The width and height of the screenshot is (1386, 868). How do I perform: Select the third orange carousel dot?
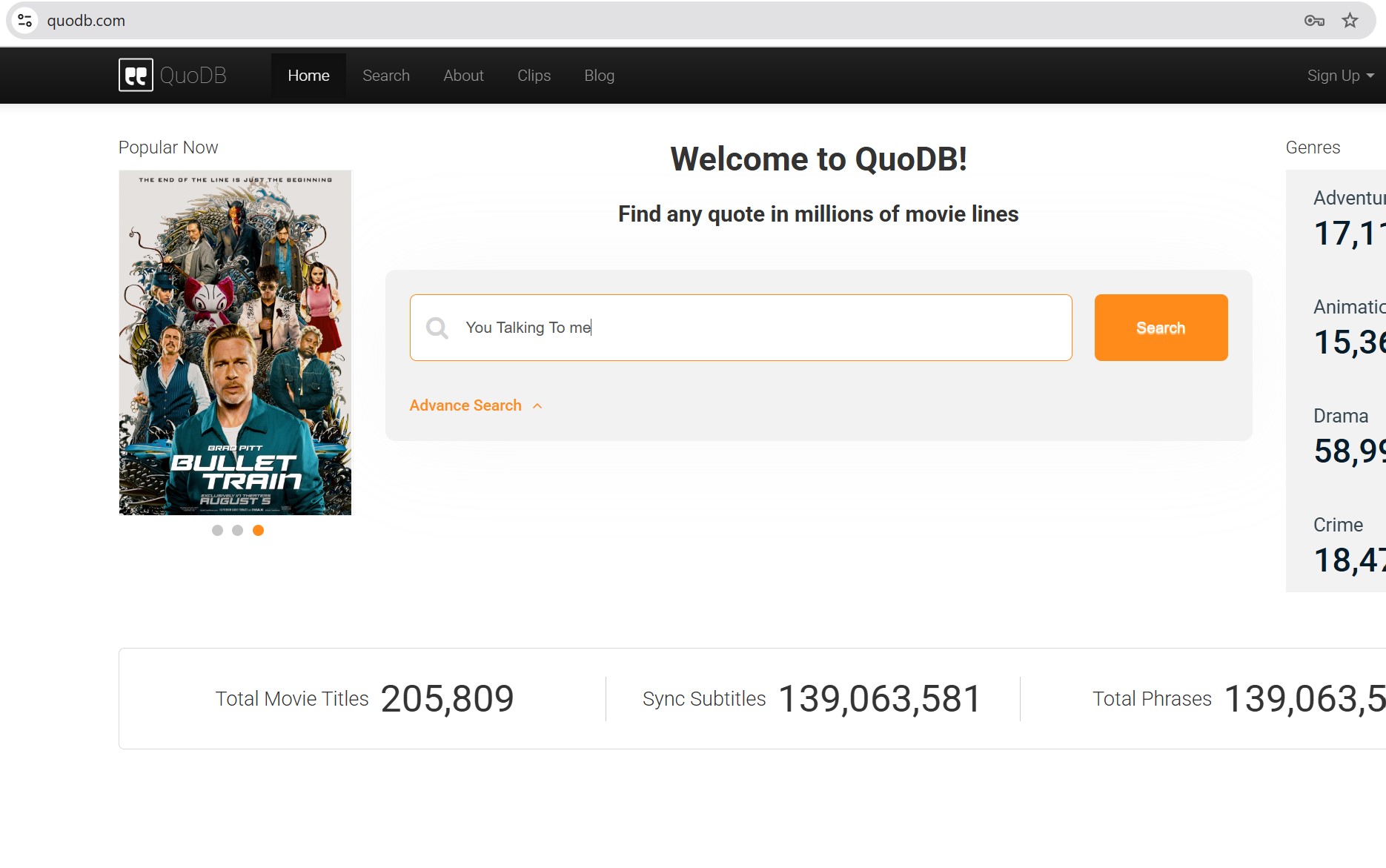click(x=258, y=530)
